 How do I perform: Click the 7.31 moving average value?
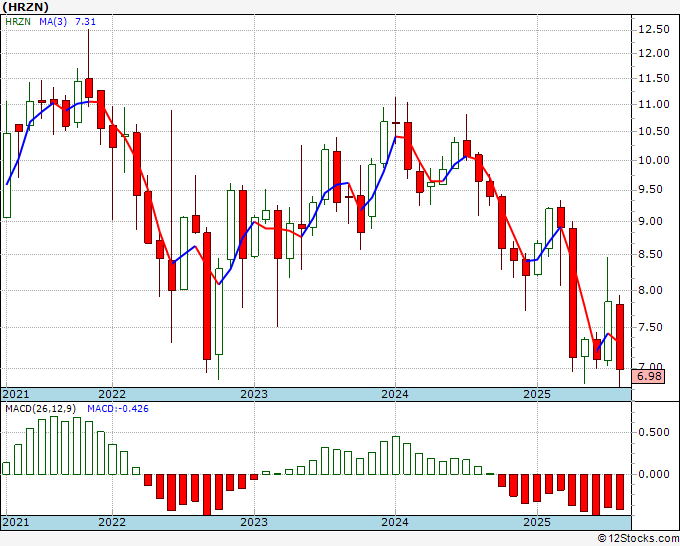click(x=85, y=21)
